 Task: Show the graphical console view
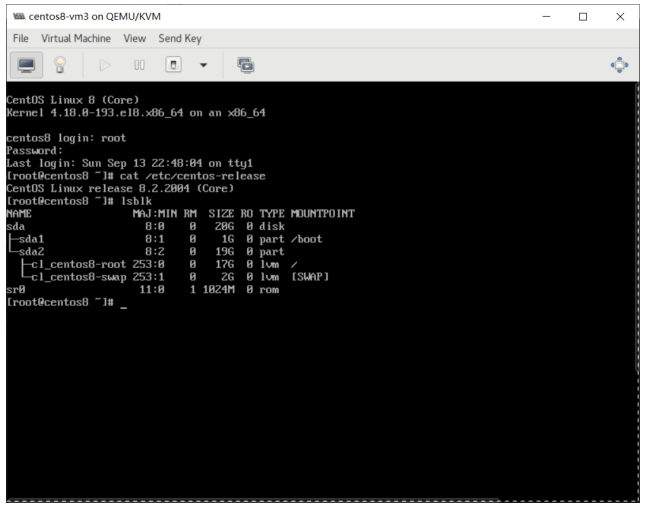(26, 65)
